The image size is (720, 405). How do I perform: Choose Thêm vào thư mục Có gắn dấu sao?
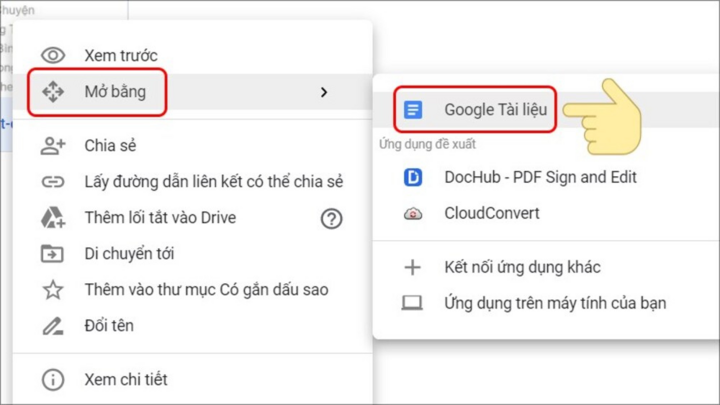192,290
